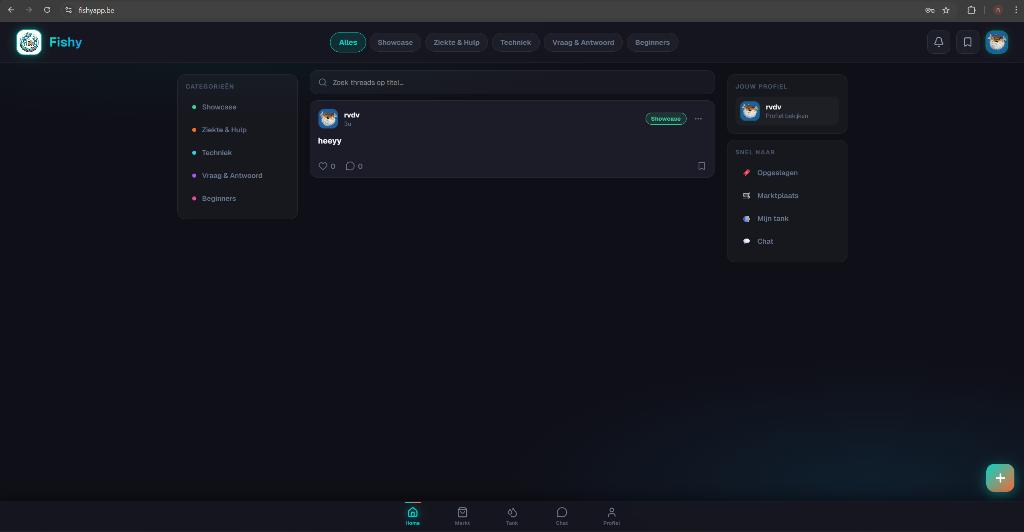
Task: Open Tank in bottom navigation
Action: (x=512, y=515)
